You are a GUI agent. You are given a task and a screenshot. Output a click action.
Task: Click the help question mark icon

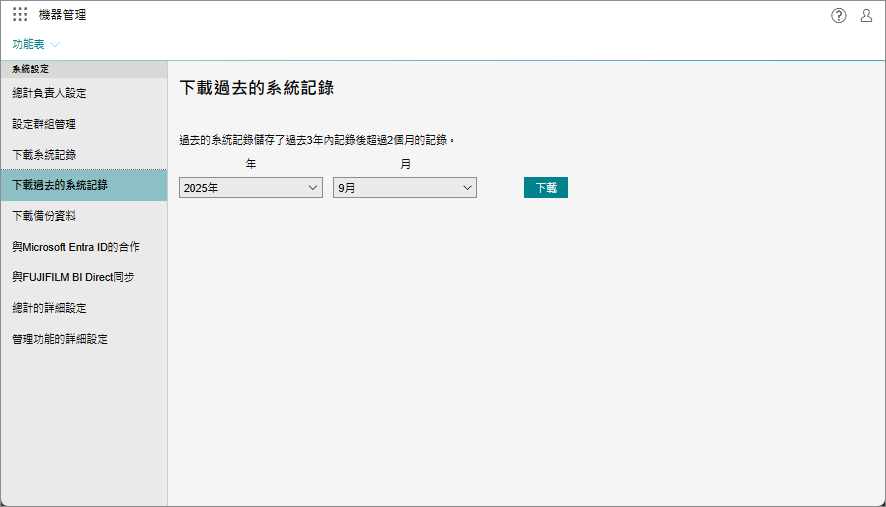tap(839, 15)
